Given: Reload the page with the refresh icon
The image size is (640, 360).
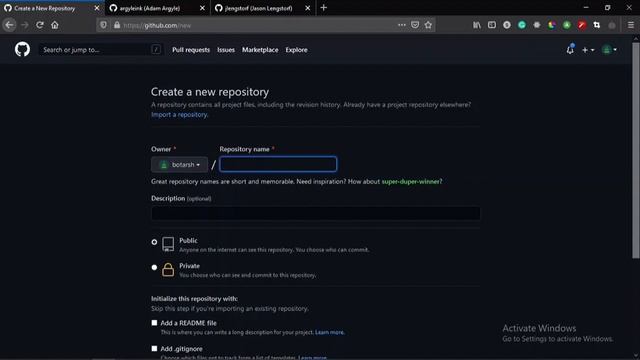Looking at the screenshot, I should click(40, 25).
